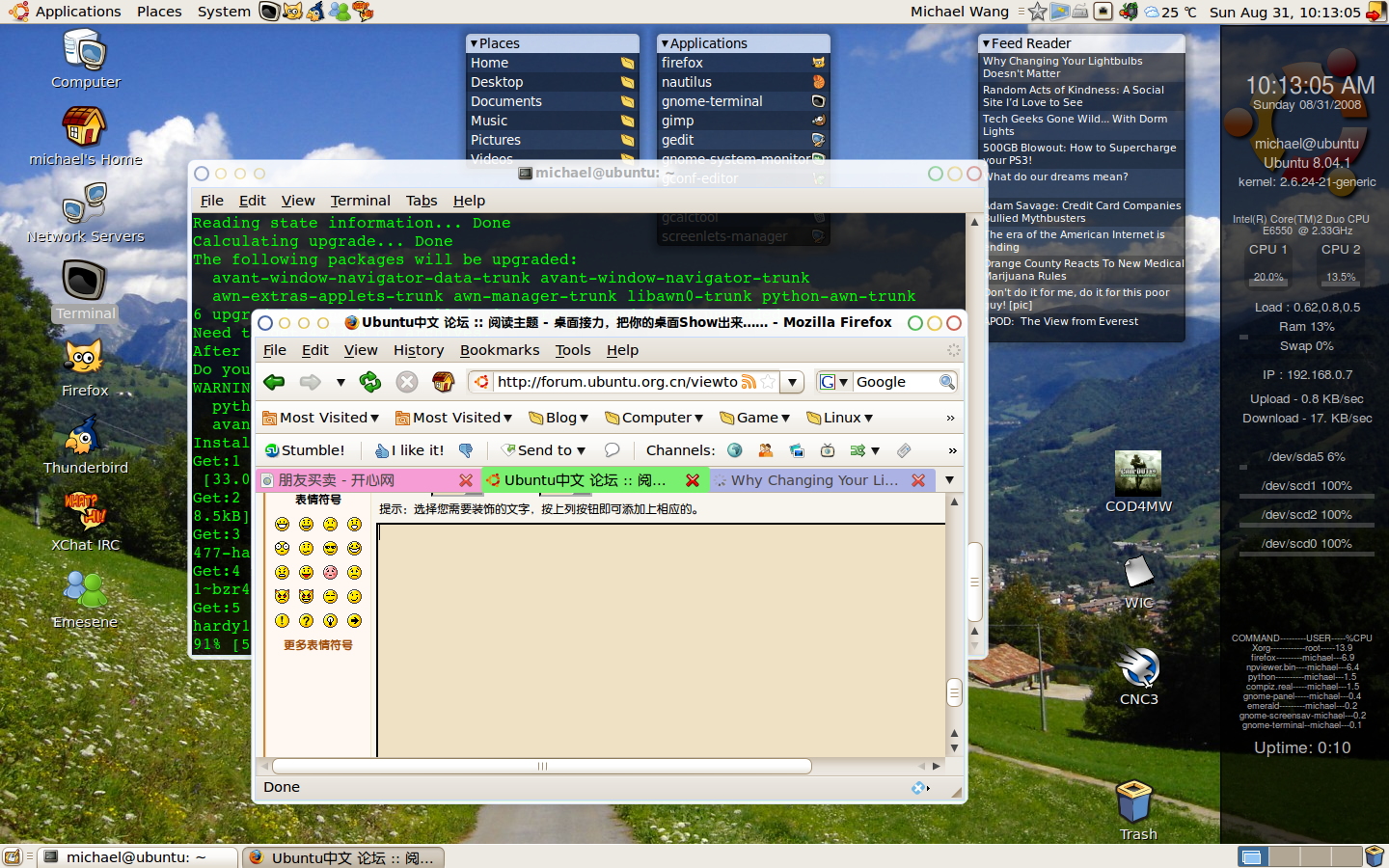Click the 更多表情符号 link
The height and width of the screenshot is (868, 1389).
tap(317, 644)
